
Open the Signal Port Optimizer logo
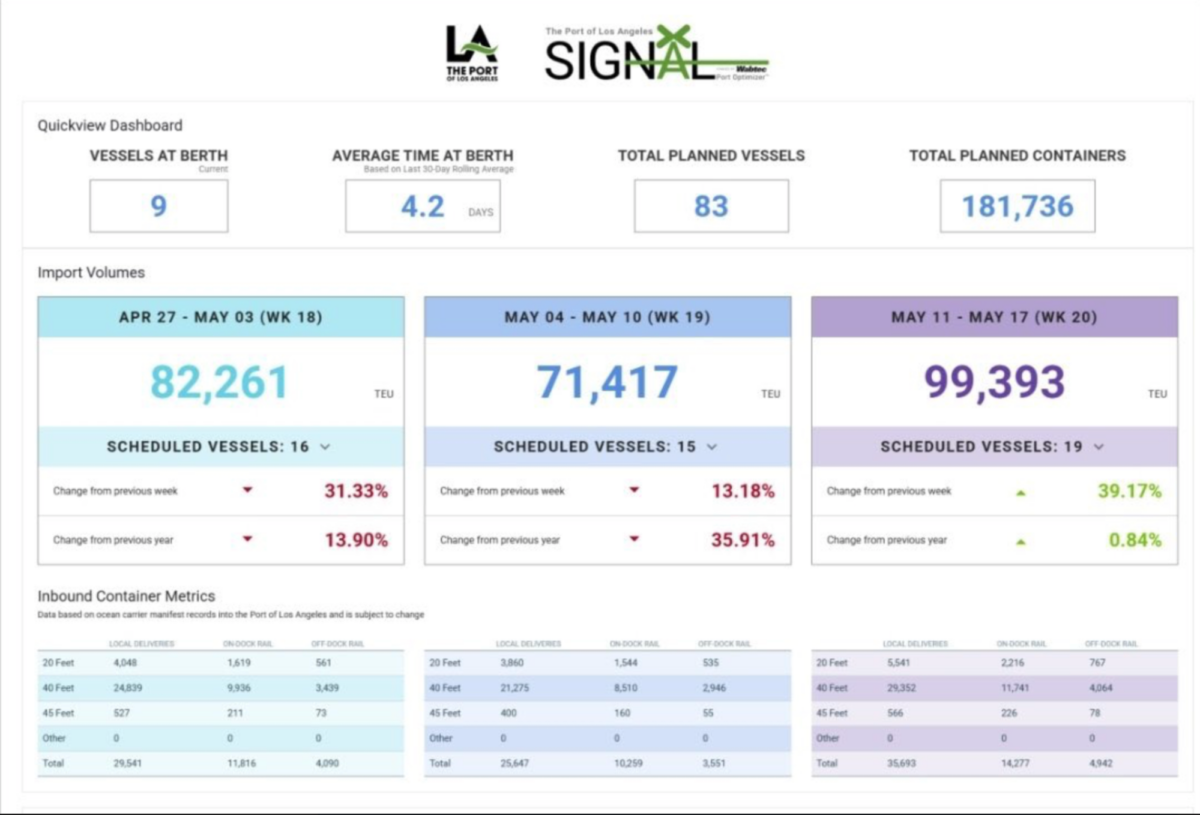(657, 54)
